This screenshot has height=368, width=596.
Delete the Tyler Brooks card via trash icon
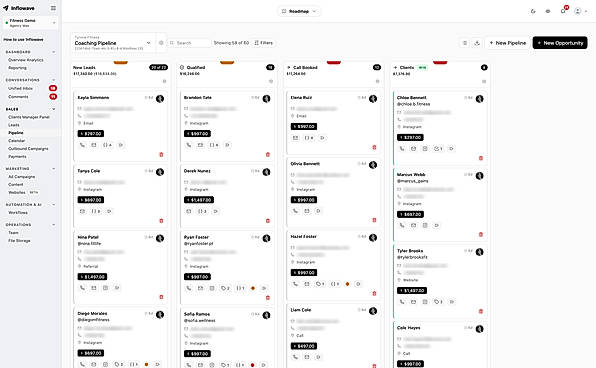481,311
